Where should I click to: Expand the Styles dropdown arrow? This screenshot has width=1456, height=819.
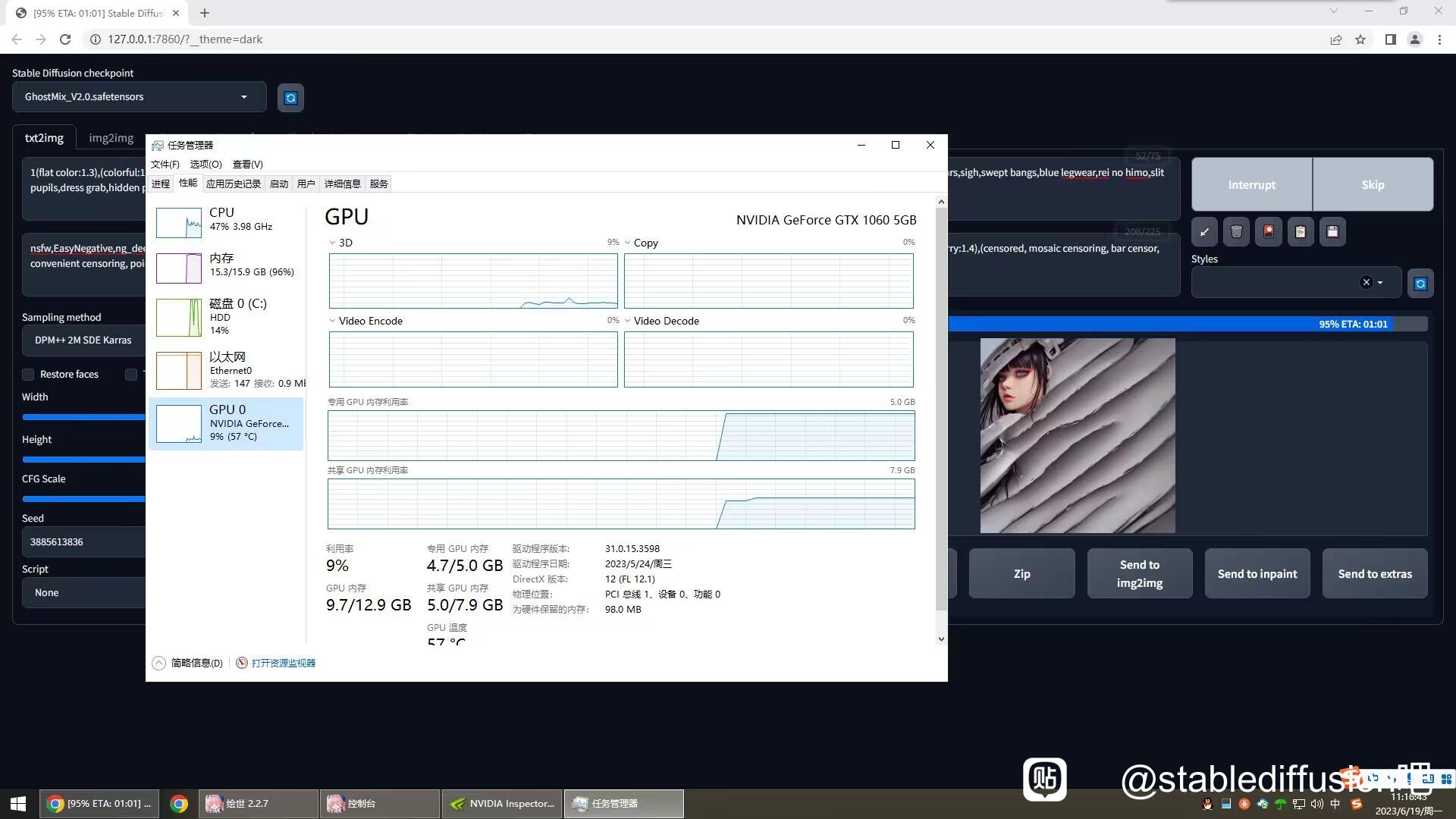coord(1380,283)
